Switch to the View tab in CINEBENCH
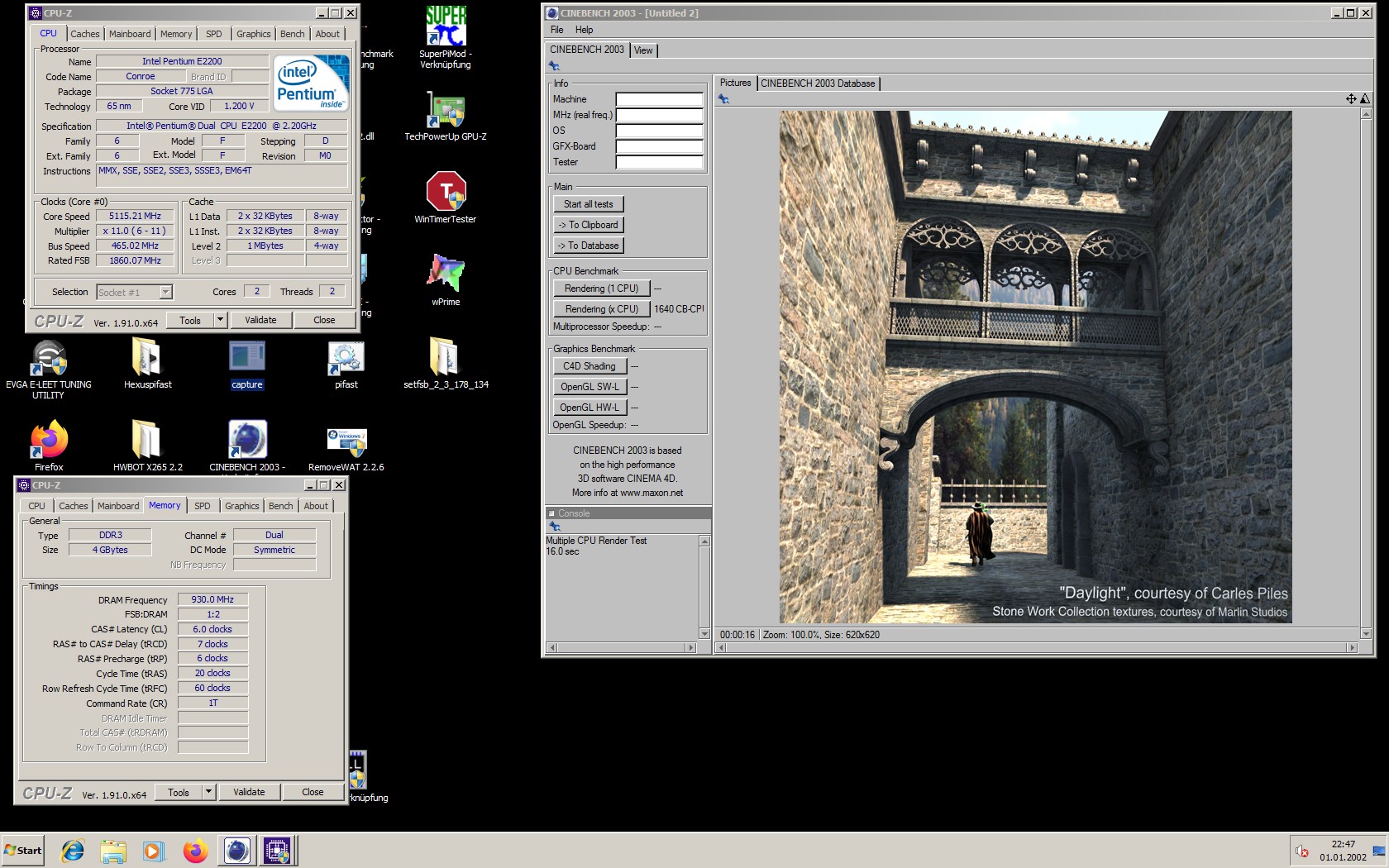The image size is (1389, 868). tap(643, 50)
